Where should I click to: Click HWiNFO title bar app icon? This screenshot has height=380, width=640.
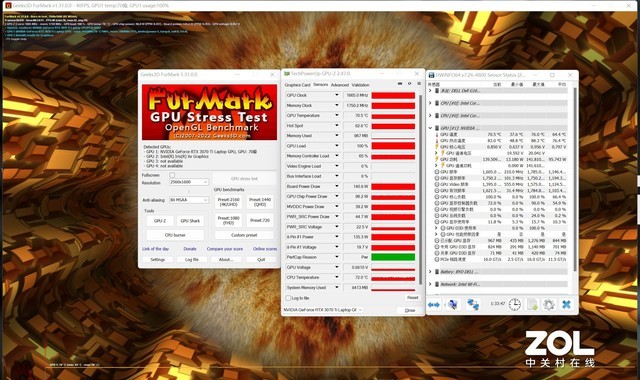pyautogui.click(x=431, y=75)
